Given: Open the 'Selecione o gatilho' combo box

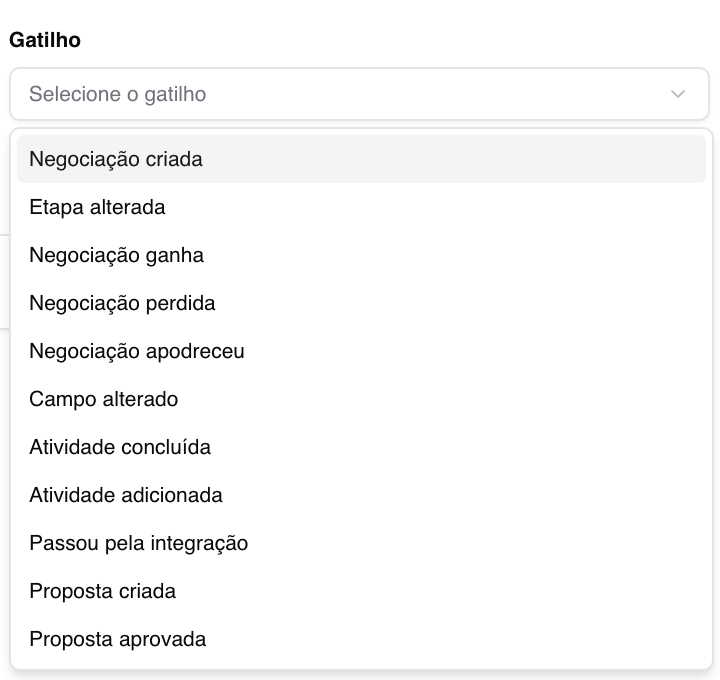Looking at the screenshot, I should (360, 94).
